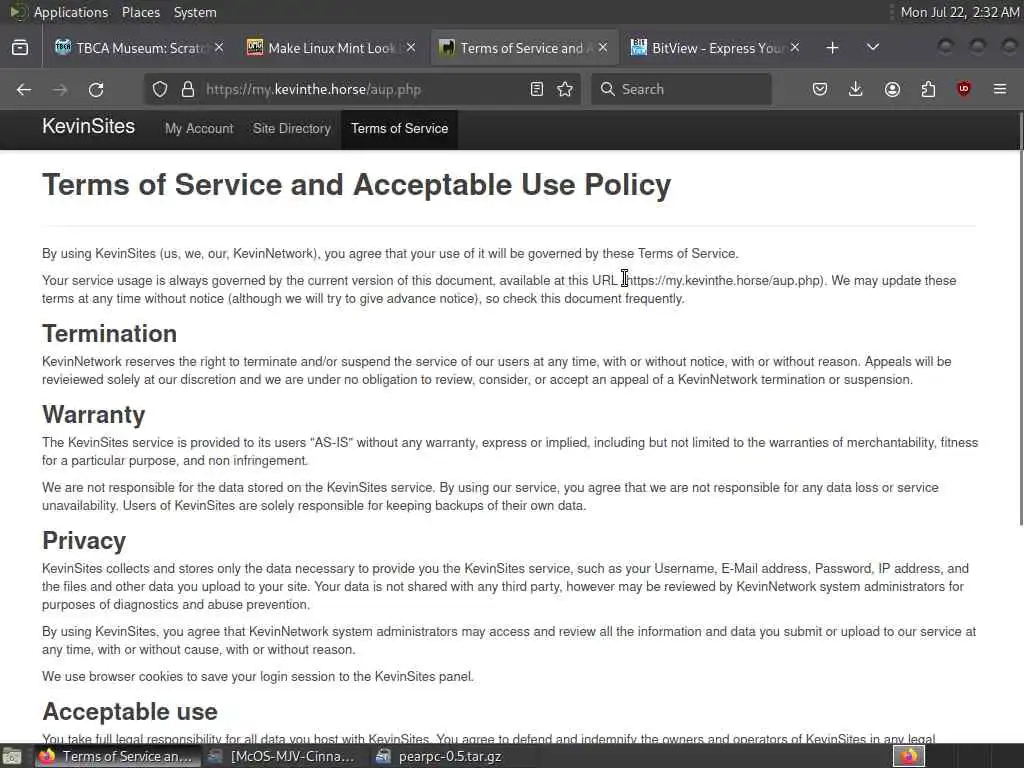Click the browser Back arrow
Viewport: 1024px width, 768px height.
pos(24,89)
